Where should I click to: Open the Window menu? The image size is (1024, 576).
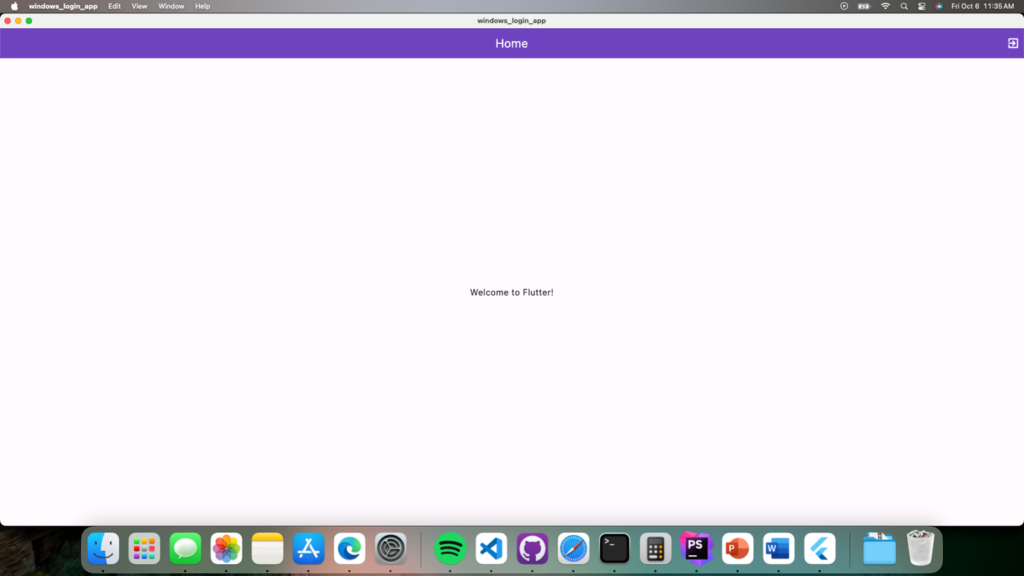tap(170, 6)
